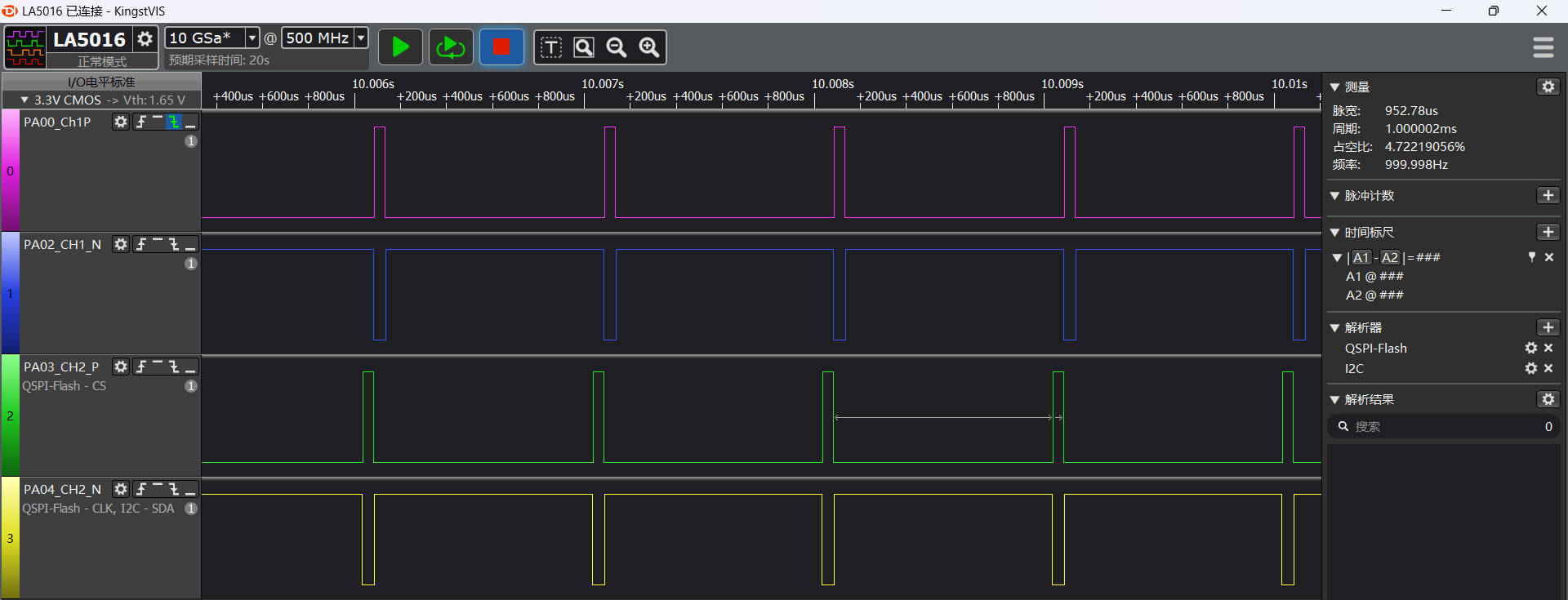Screen dimensions: 1568x600
Task: Click the text cursor tool icon
Action: click(x=551, y=47)
